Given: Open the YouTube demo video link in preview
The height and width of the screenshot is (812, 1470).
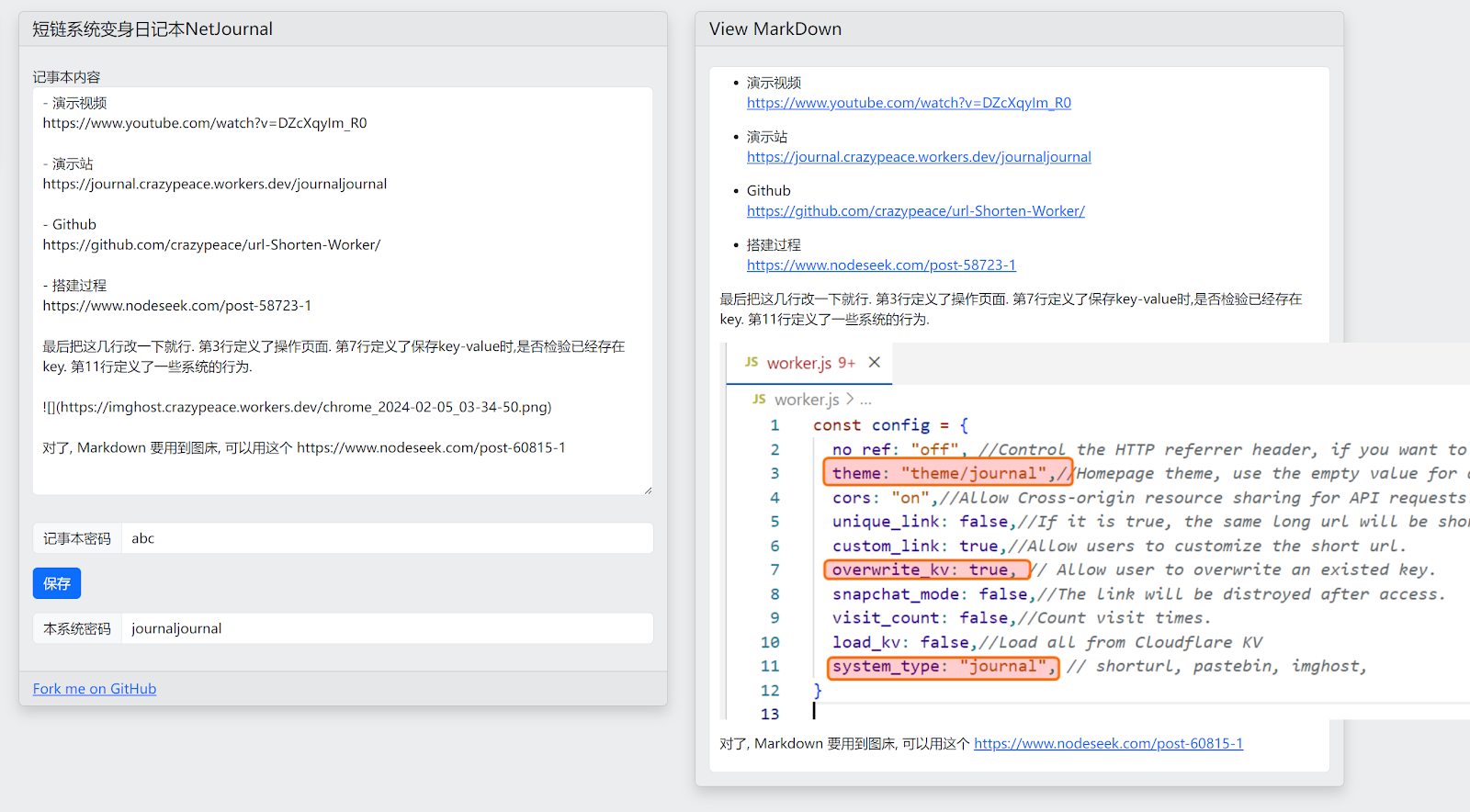Looking at the screenshot, I should tap(909, 103).
